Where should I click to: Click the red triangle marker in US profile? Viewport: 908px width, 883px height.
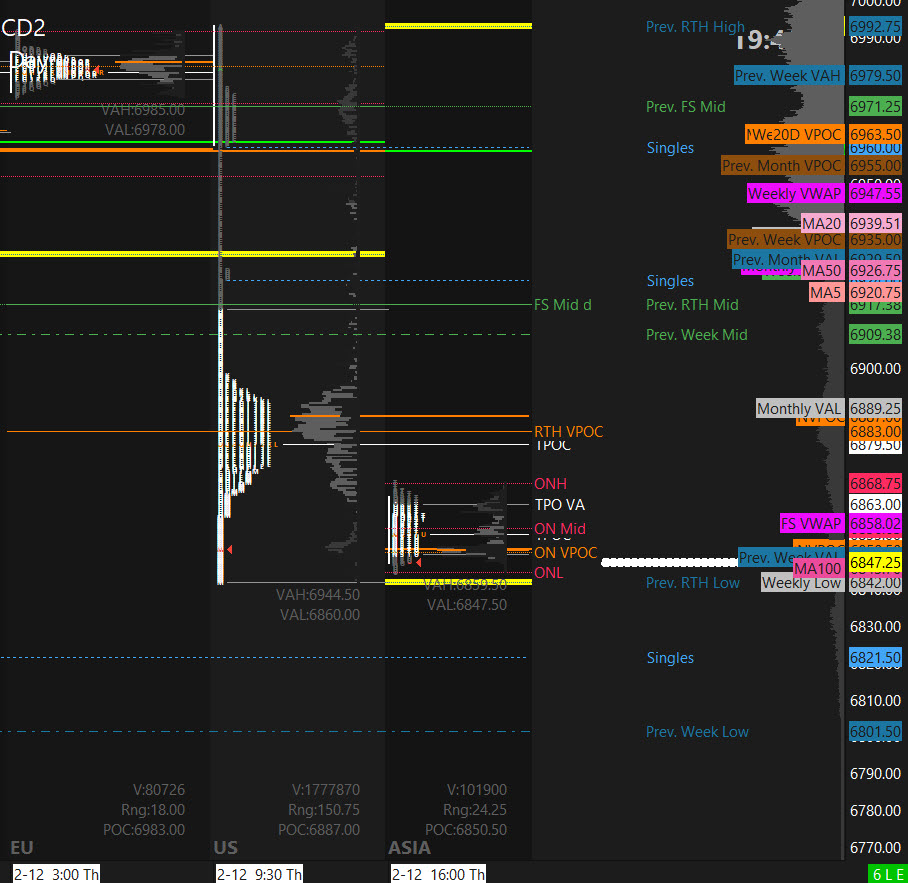230,550
